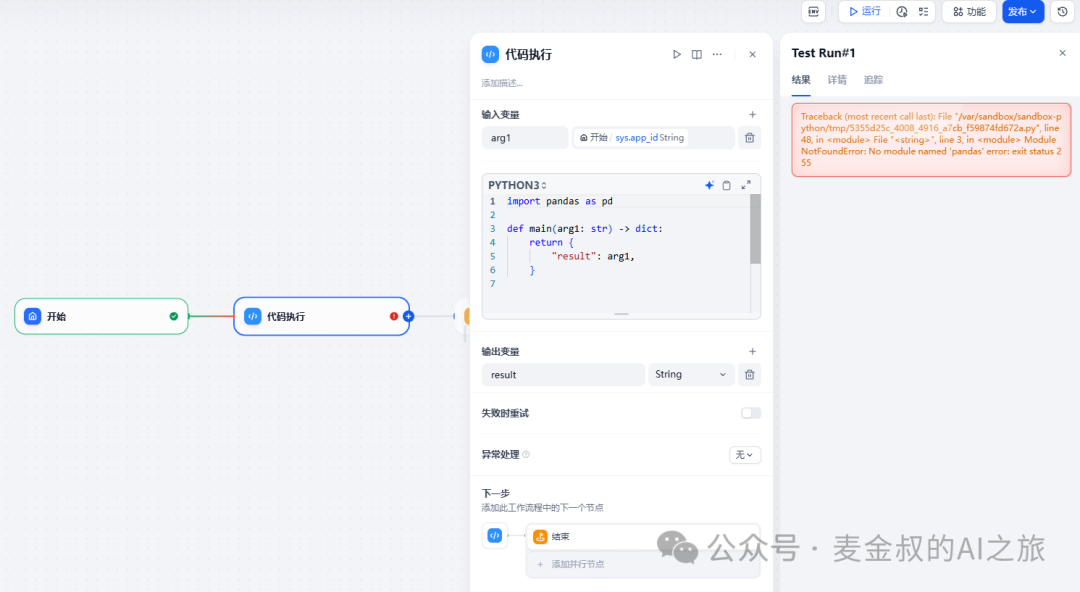This screenshot has width=1080, height=592.
Task: Click the red Traceback error message box
Action: point(931,140)
